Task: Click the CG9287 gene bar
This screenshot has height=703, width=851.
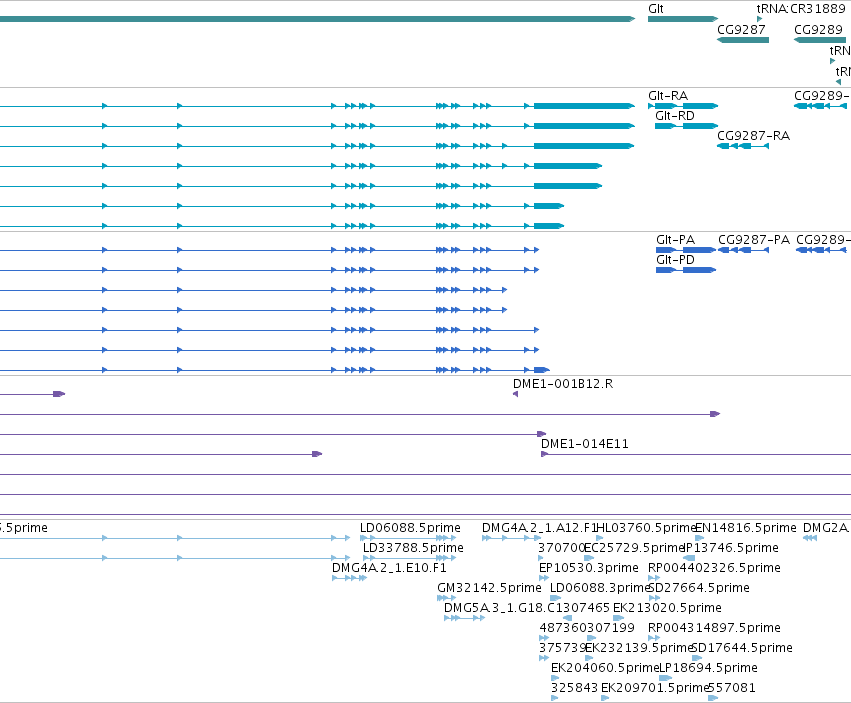Action: (x=743, y=40)
